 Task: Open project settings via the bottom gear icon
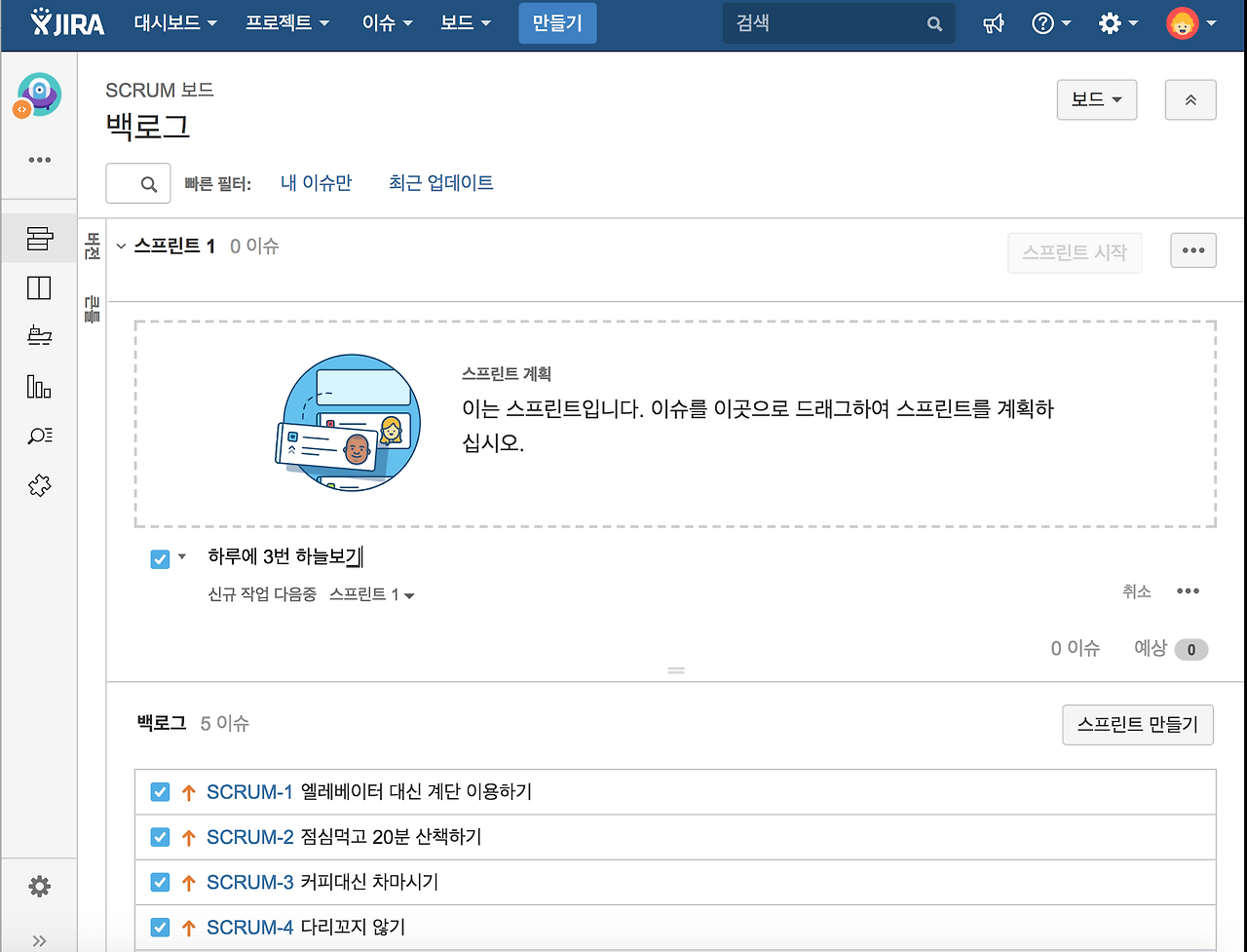39,886
